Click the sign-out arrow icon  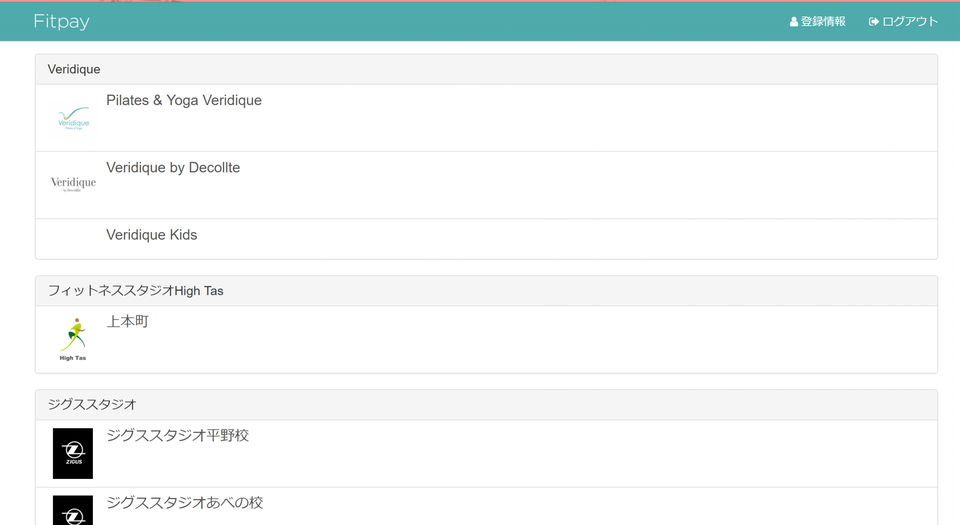coord(873,22)
